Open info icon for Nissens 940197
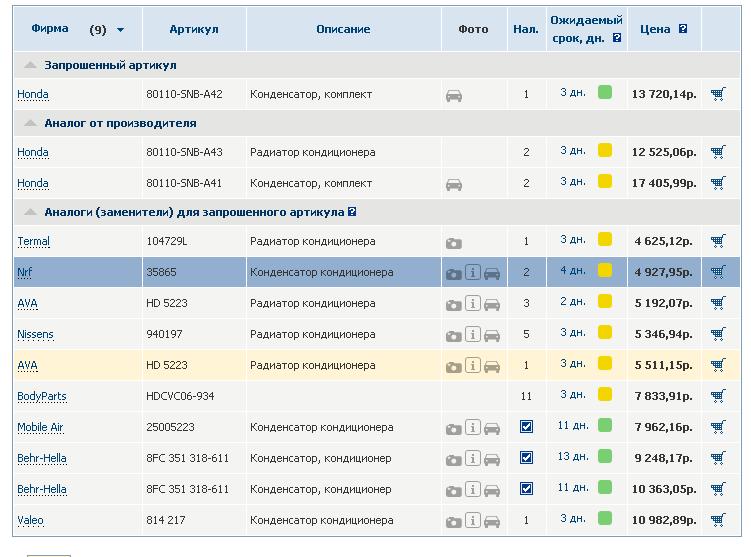 [x=473, y=334]
